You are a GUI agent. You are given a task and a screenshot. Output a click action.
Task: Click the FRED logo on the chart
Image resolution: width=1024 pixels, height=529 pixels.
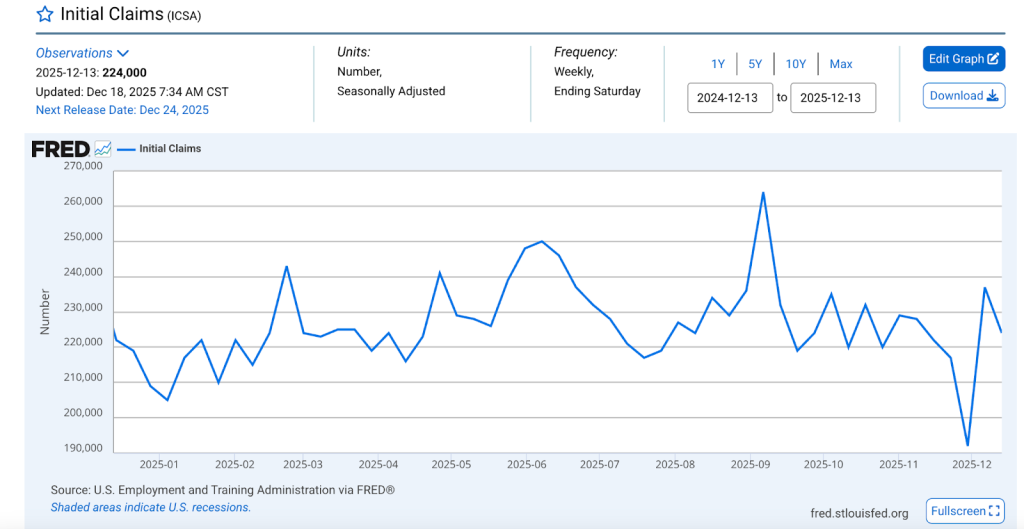(x=61, y=149)
